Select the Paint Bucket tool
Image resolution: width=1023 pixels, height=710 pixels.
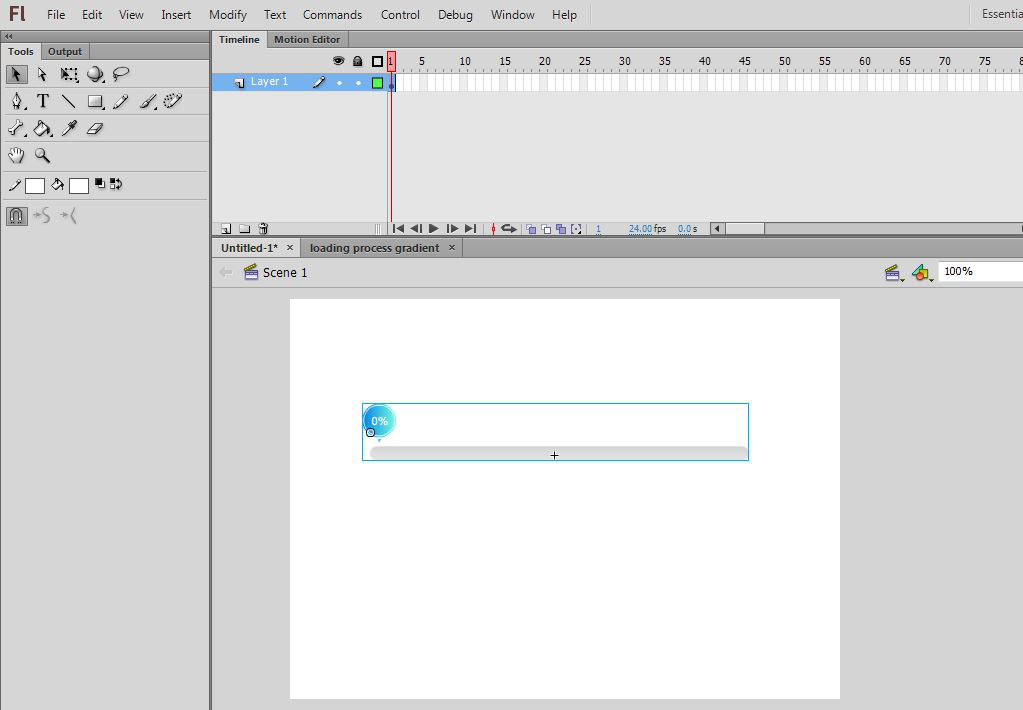[x=43, y=129]
